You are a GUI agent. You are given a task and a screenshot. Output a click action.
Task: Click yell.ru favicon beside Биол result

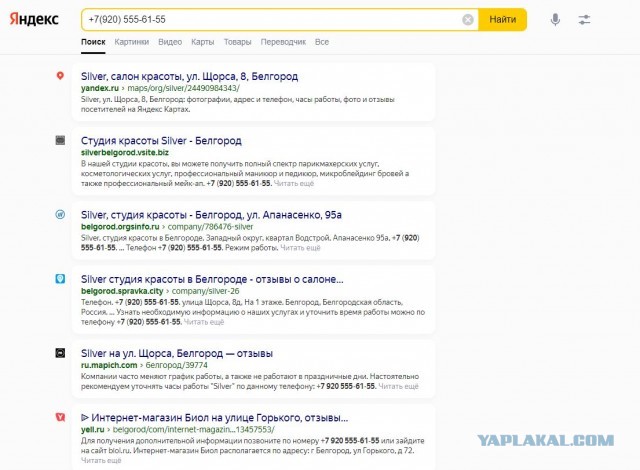(60, 417)
